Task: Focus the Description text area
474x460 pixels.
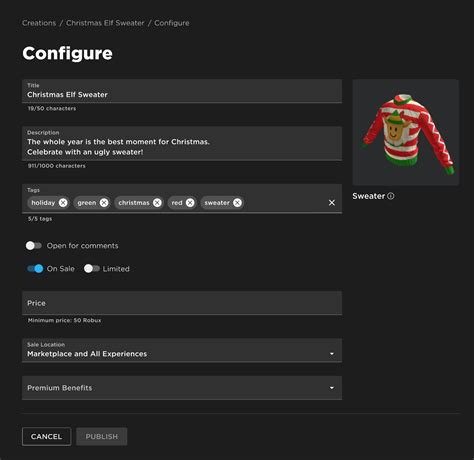Action: [182, 143]
